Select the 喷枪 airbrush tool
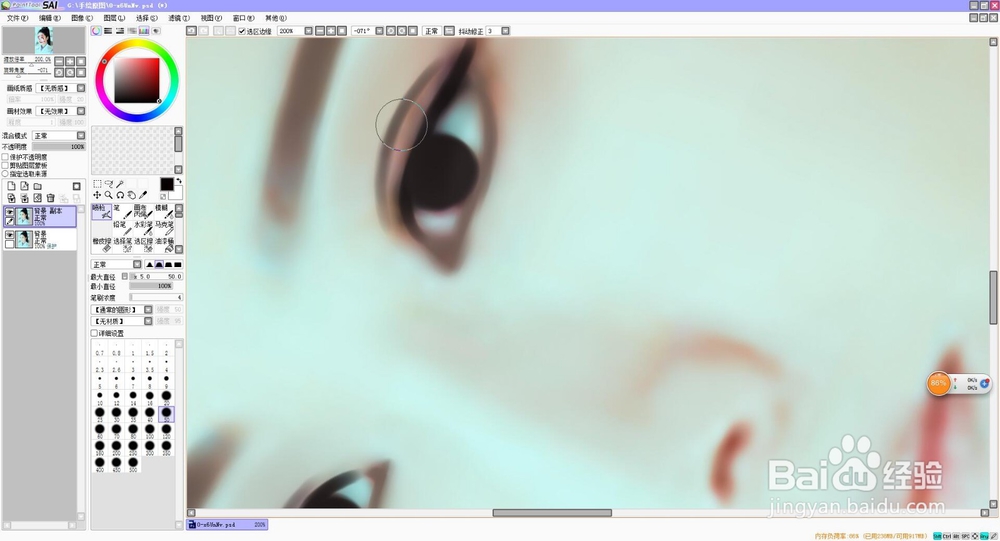The width and height of the screenshot is (1000, 541). coord(101,211)
